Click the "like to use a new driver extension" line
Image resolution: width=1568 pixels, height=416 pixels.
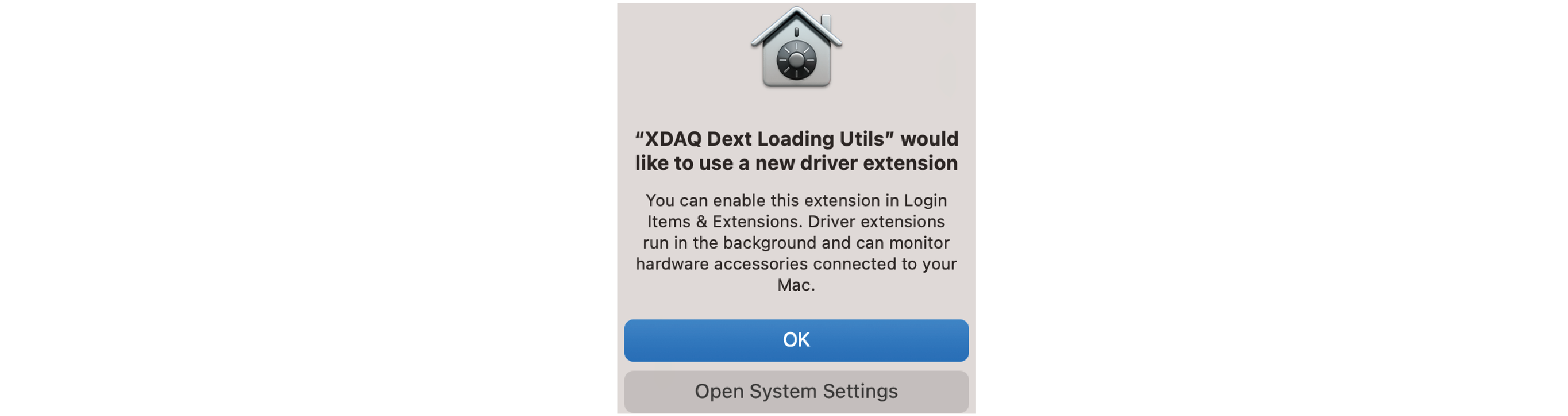point(796,163)
